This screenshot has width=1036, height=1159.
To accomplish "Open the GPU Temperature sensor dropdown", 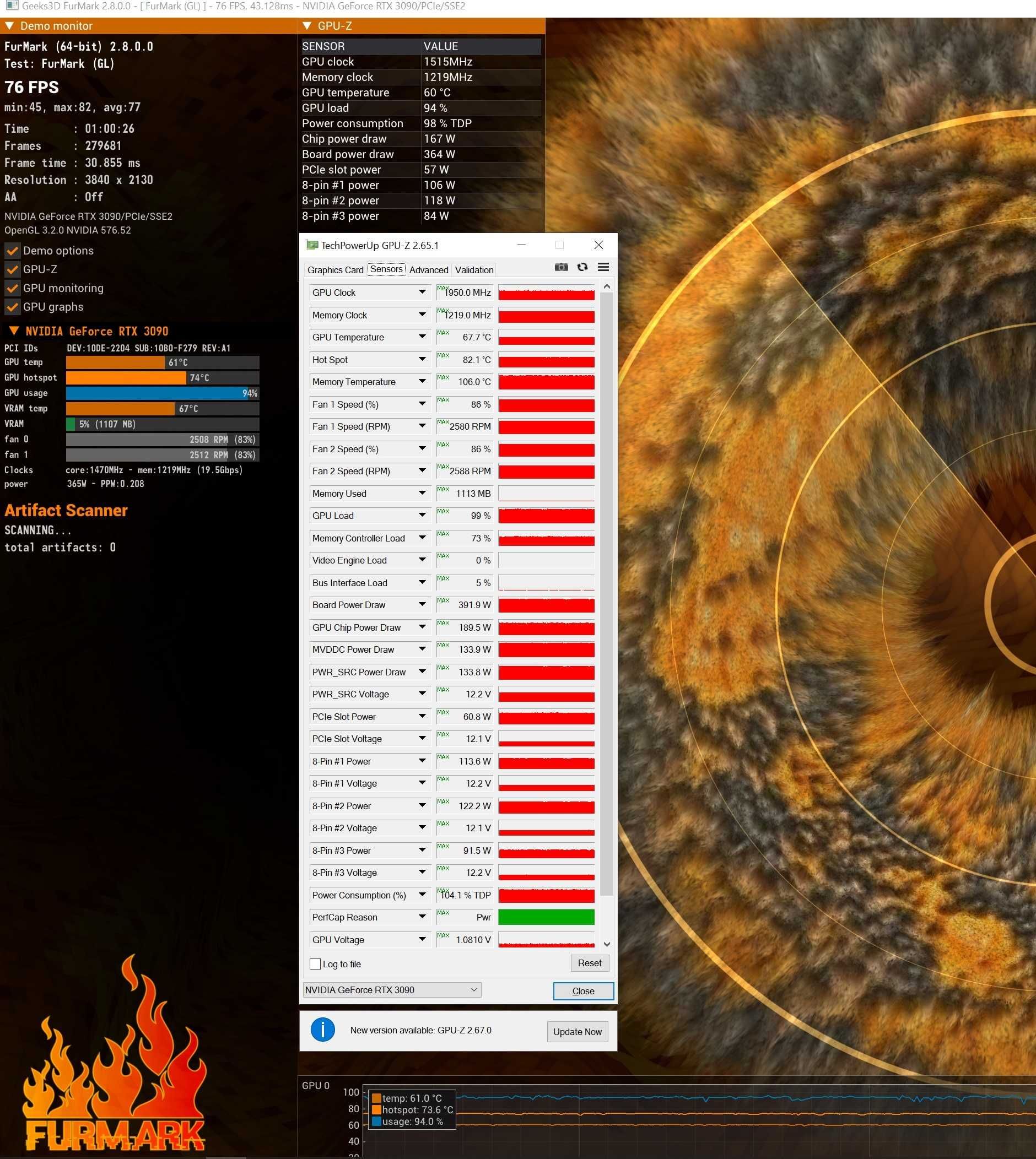I will pos(422,337).
